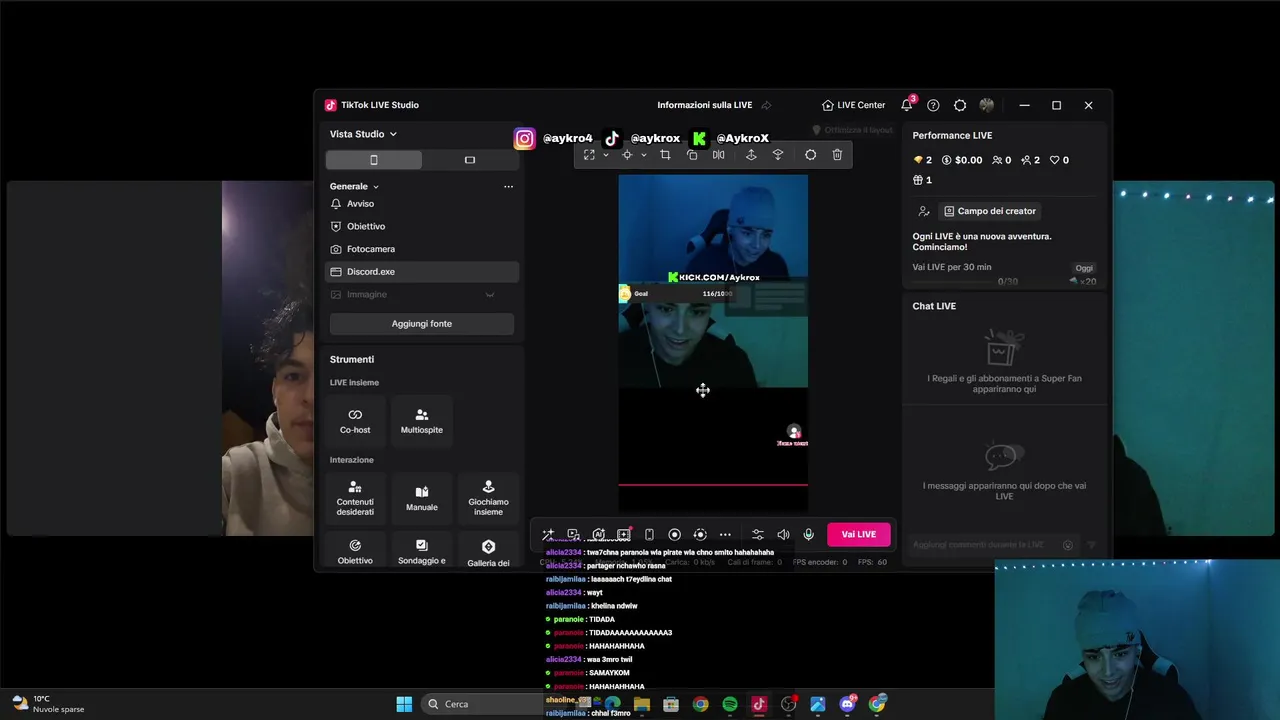The image size is (1280, 720).
Task: Open the notifications bell
Action: (907, 105)
